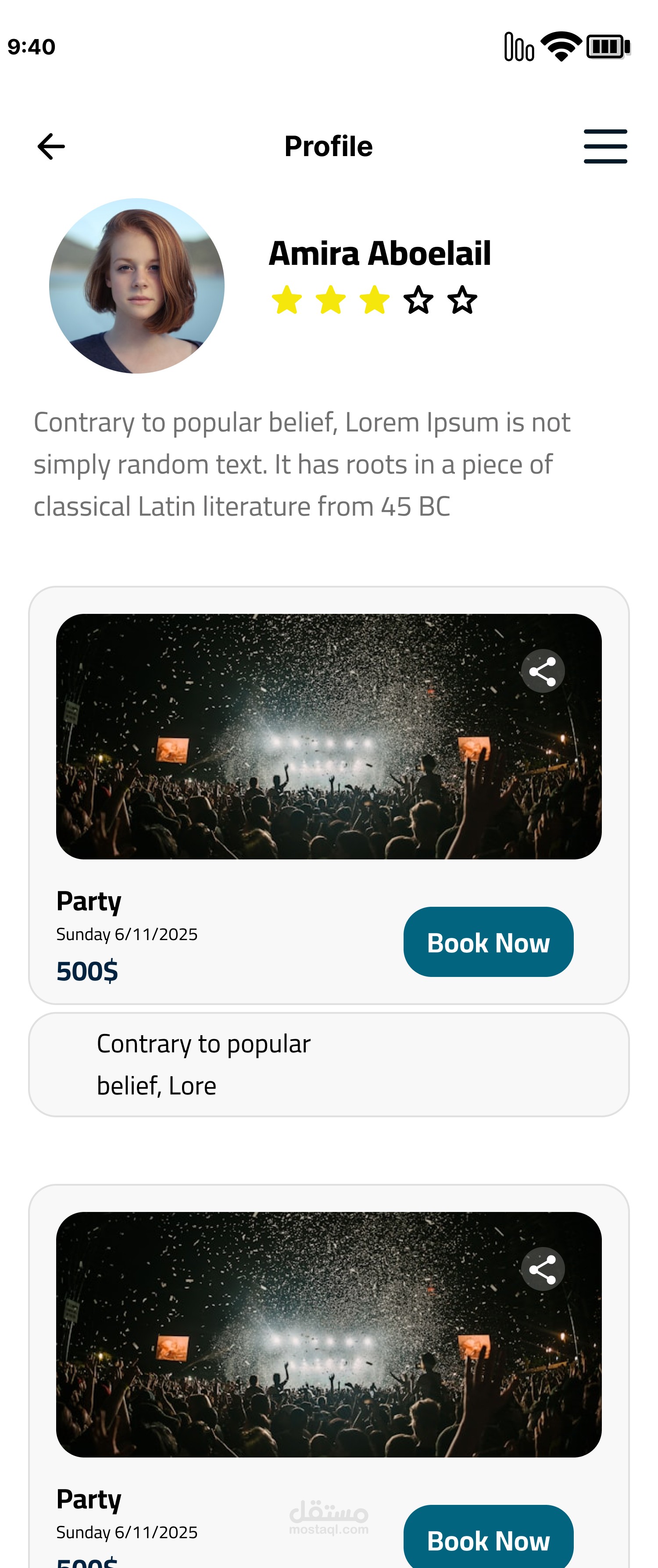Book the first Party event
This screenshot has width=658, height=1568.
pos(488,942)
